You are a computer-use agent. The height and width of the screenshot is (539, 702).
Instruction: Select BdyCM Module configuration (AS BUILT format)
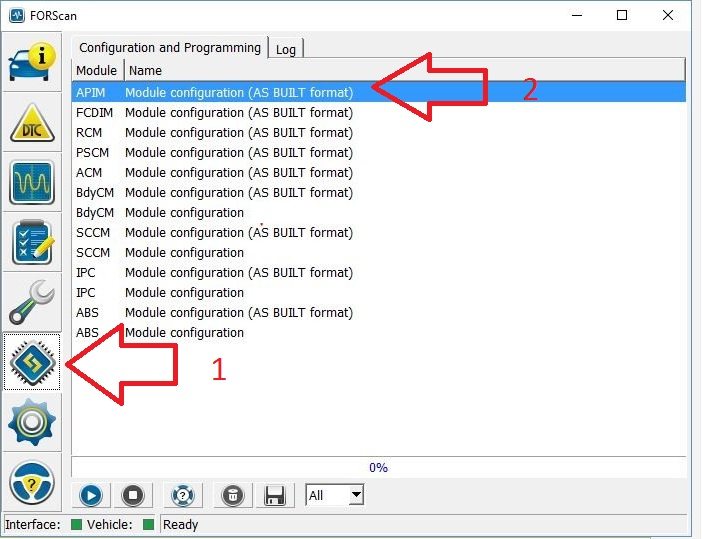click(x=379, y=192)
